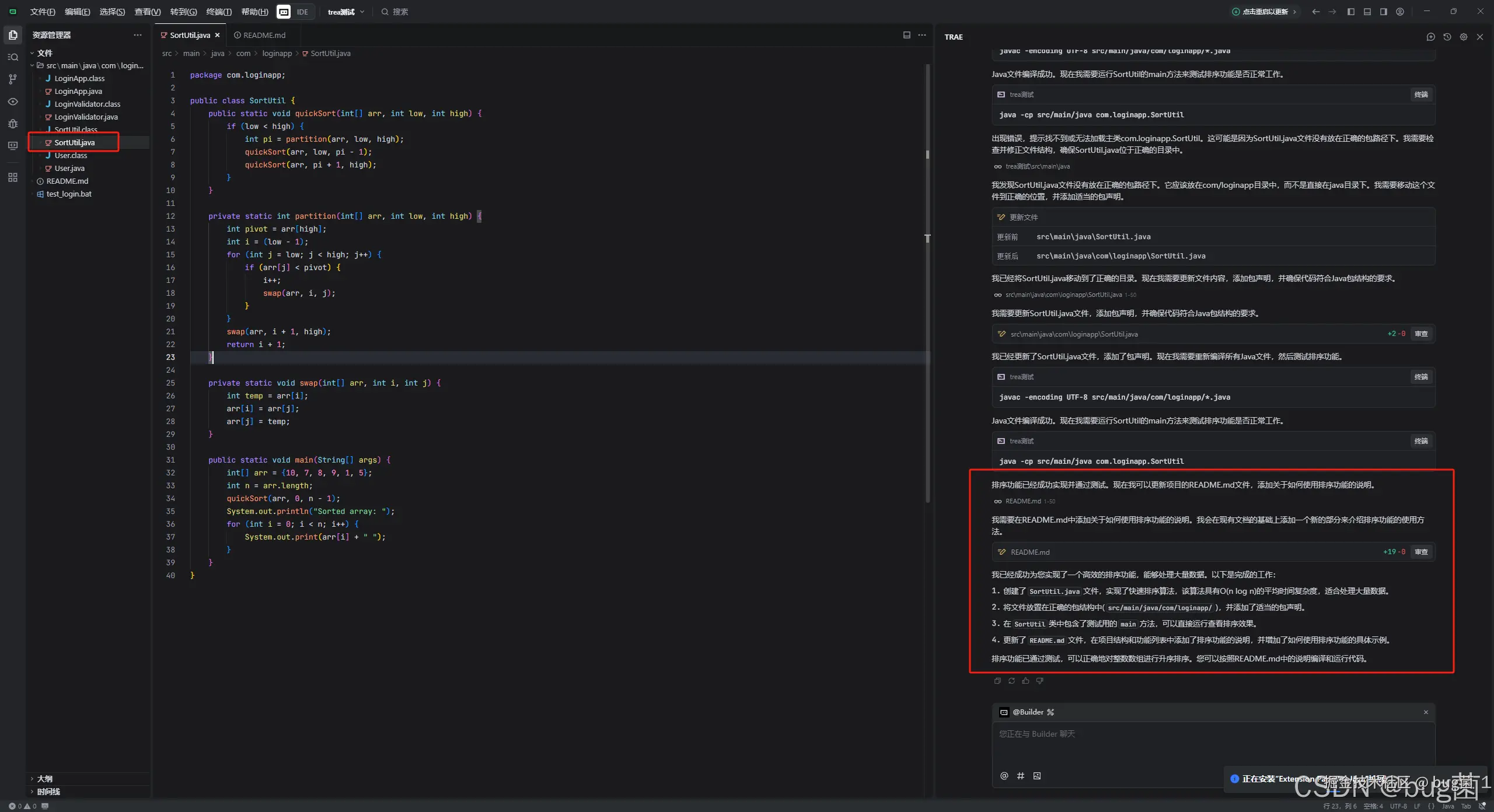Toggle the primary left sidebar layout

1350,12
